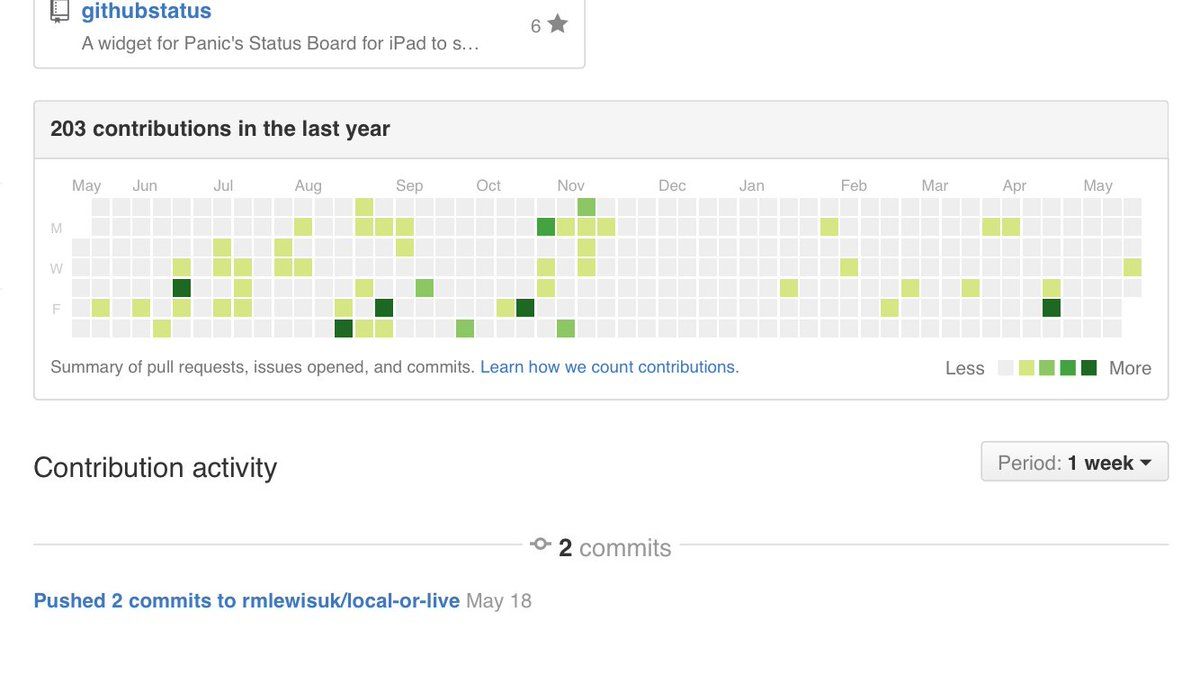Click the darkest green legend swatch next to More

tap(1089, 368)
